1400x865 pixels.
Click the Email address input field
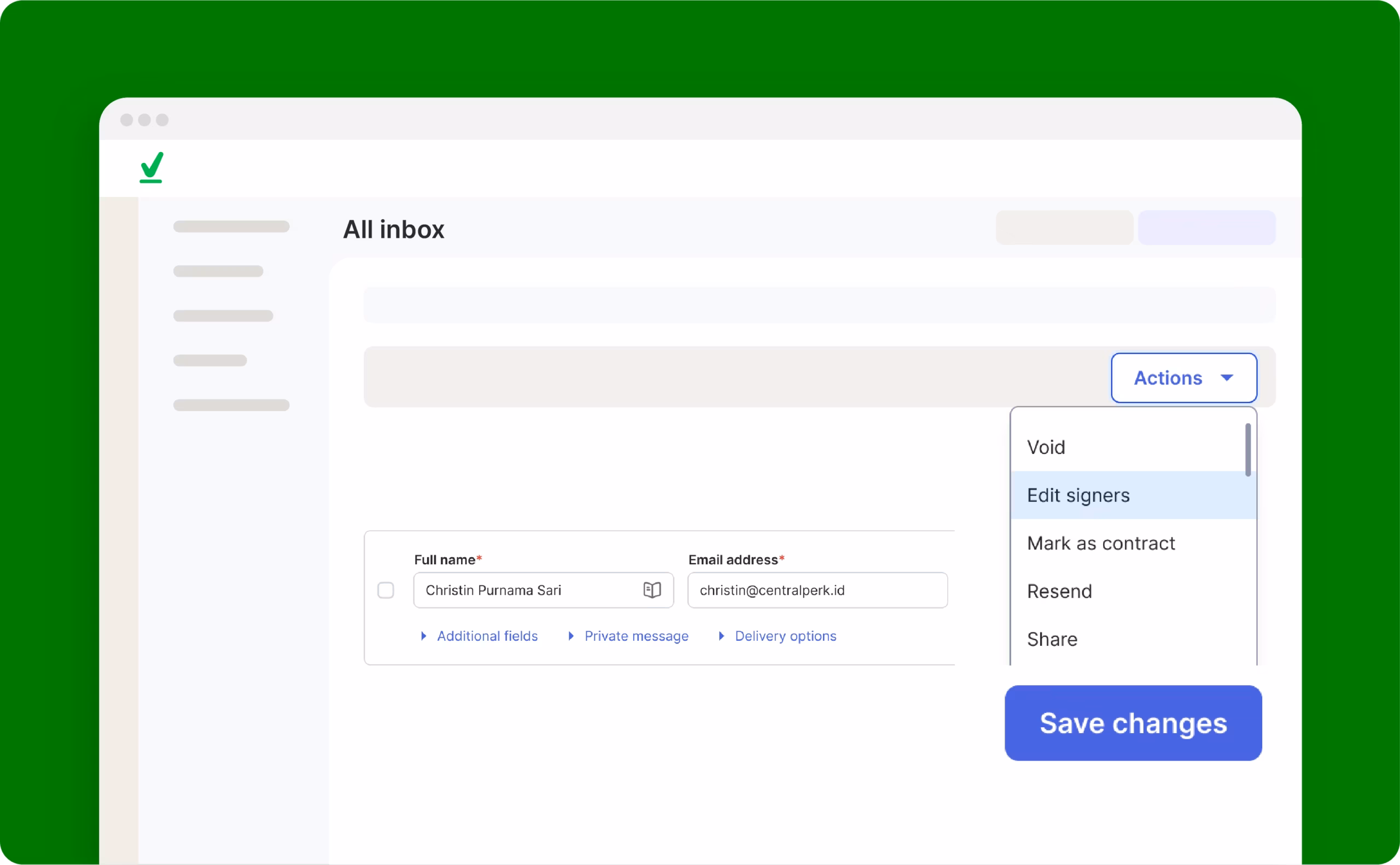[x=816, y=590]
